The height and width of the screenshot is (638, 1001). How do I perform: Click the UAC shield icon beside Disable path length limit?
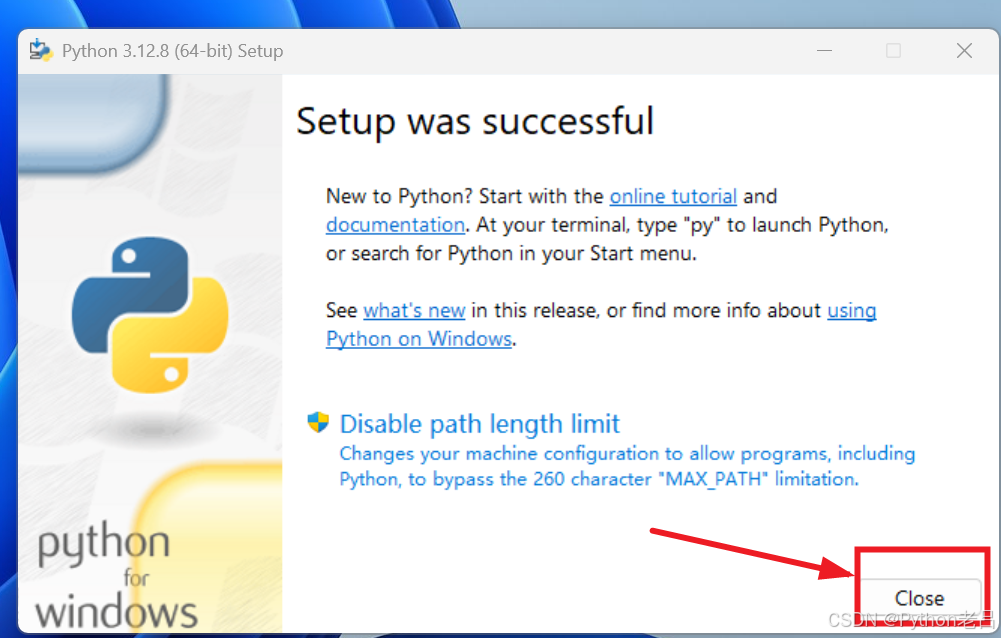tap(318, 423)
